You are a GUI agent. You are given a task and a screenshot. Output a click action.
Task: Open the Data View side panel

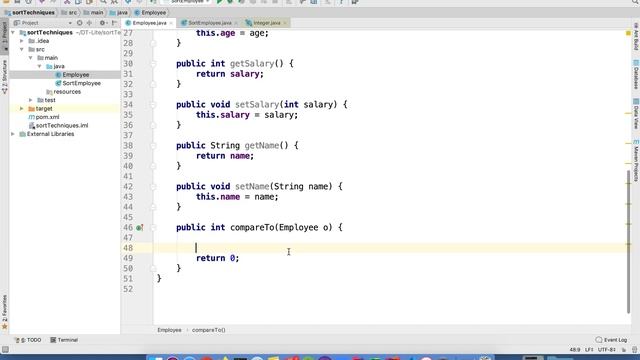pyautogui.click(x=636, y=114)
